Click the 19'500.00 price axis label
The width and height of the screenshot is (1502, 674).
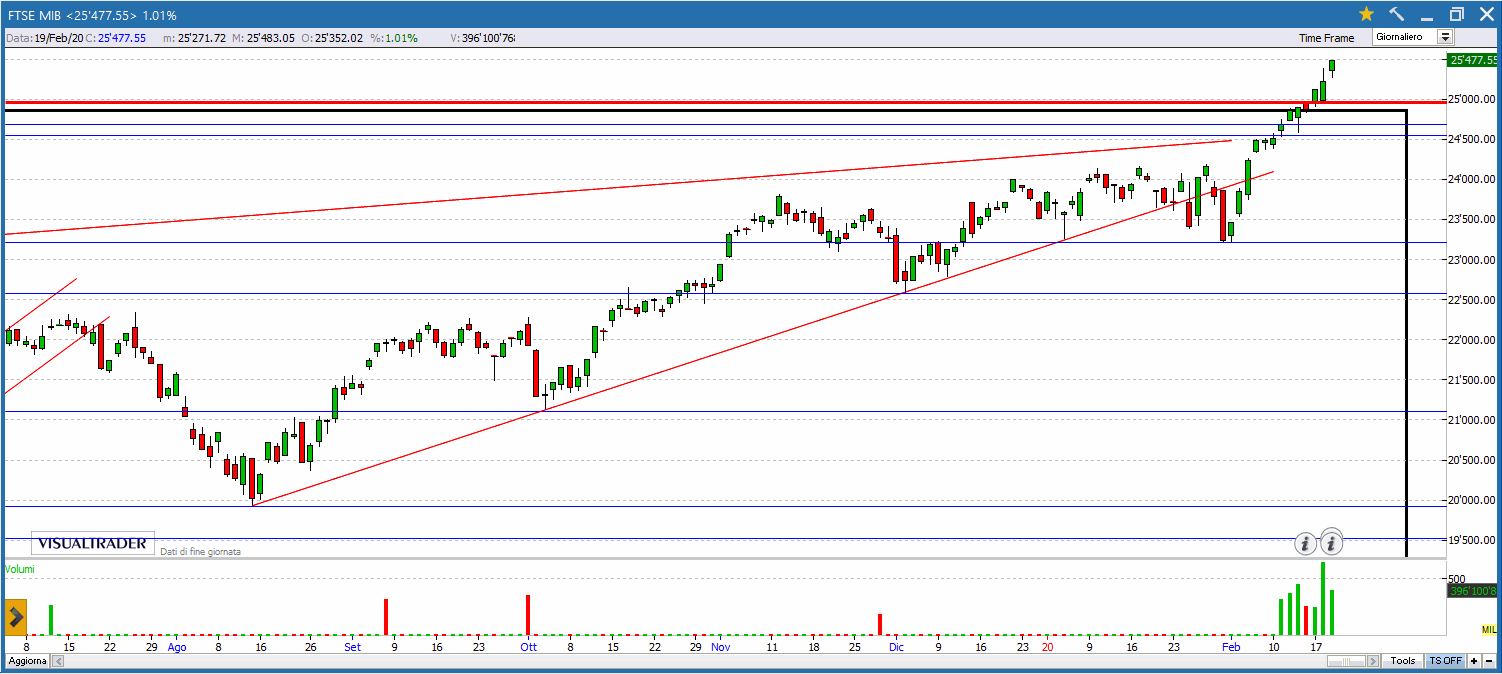point(1474,540)
